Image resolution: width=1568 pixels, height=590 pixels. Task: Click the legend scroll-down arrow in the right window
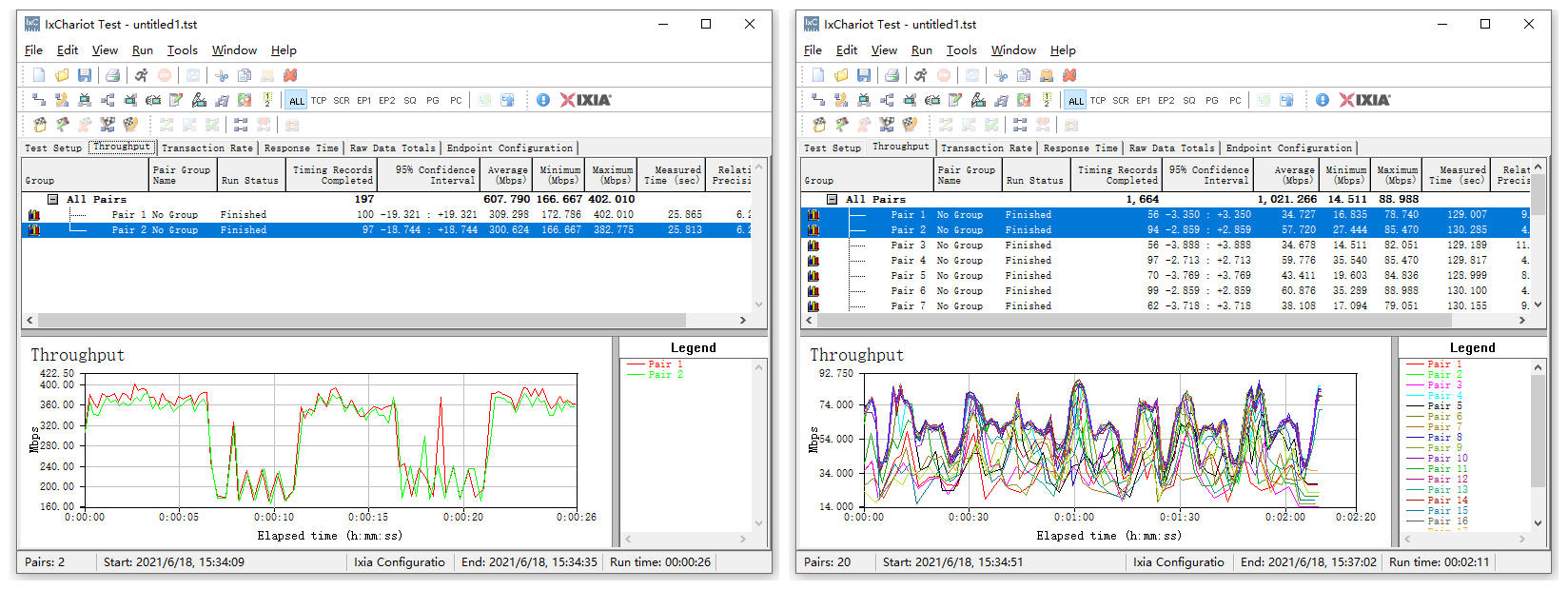click(x=1538, y=522)
